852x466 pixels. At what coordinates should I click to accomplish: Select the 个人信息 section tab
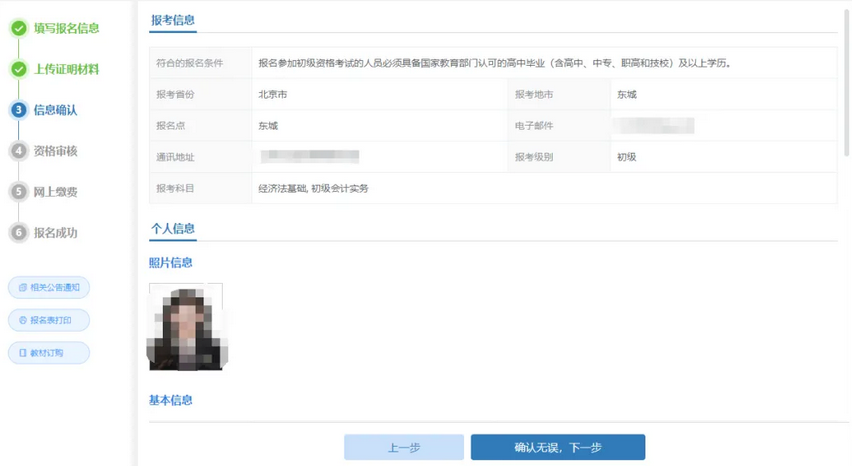173,228
